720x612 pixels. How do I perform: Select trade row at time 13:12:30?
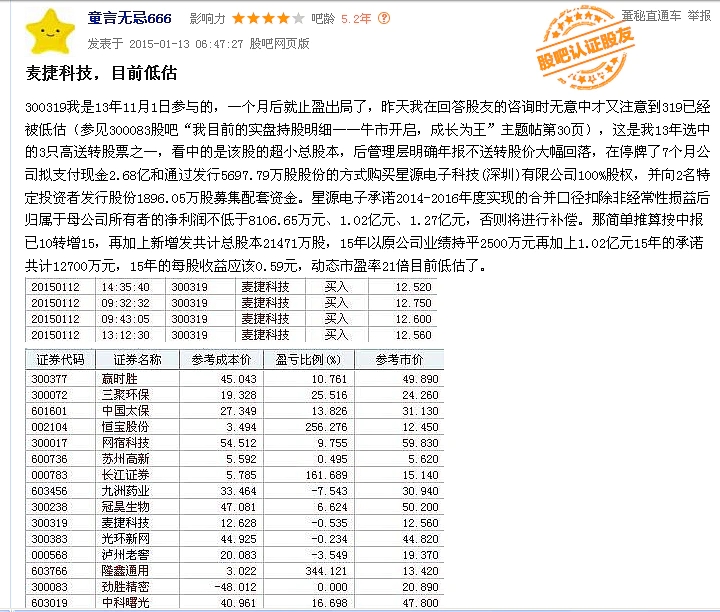[231, 335]
